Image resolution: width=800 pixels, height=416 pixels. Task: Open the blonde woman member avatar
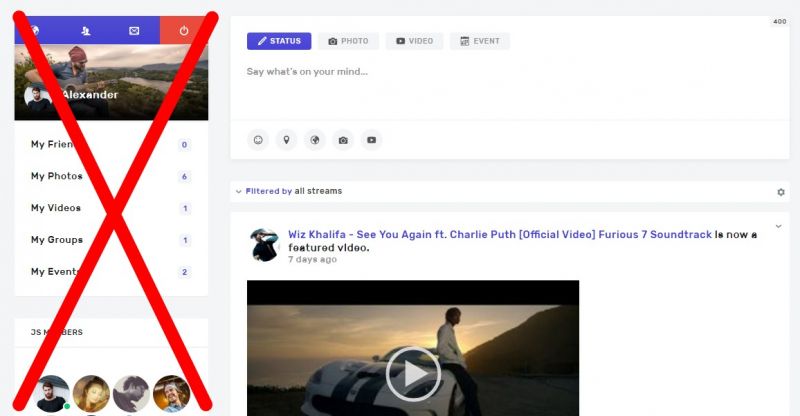pyautogui.click(x=91, y=394)
